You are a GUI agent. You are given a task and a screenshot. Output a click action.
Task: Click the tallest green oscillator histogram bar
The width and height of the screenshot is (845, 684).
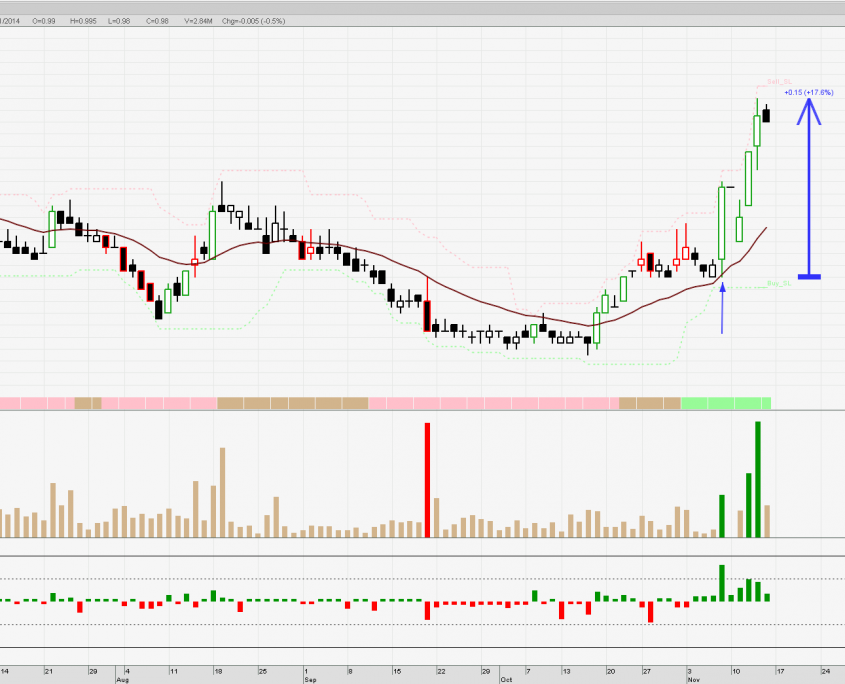point(720,583)
